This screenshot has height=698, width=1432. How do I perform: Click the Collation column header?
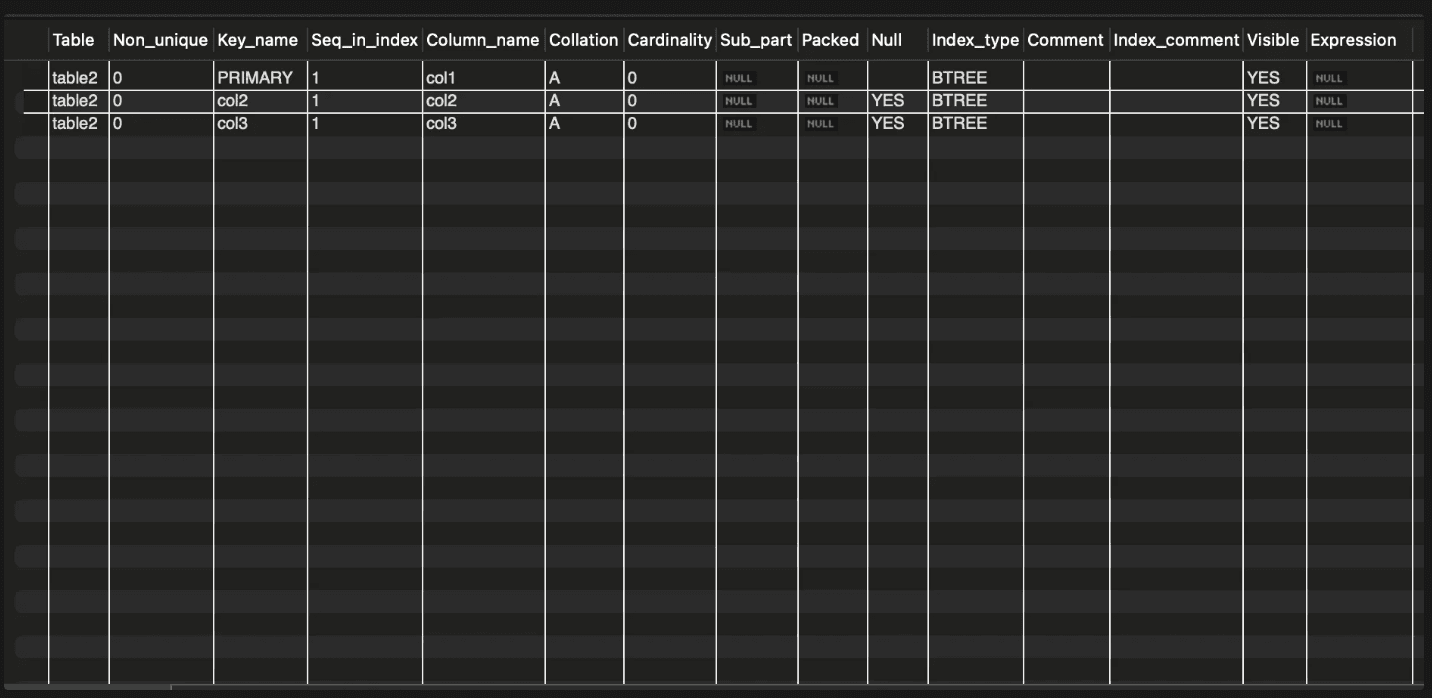584,40
